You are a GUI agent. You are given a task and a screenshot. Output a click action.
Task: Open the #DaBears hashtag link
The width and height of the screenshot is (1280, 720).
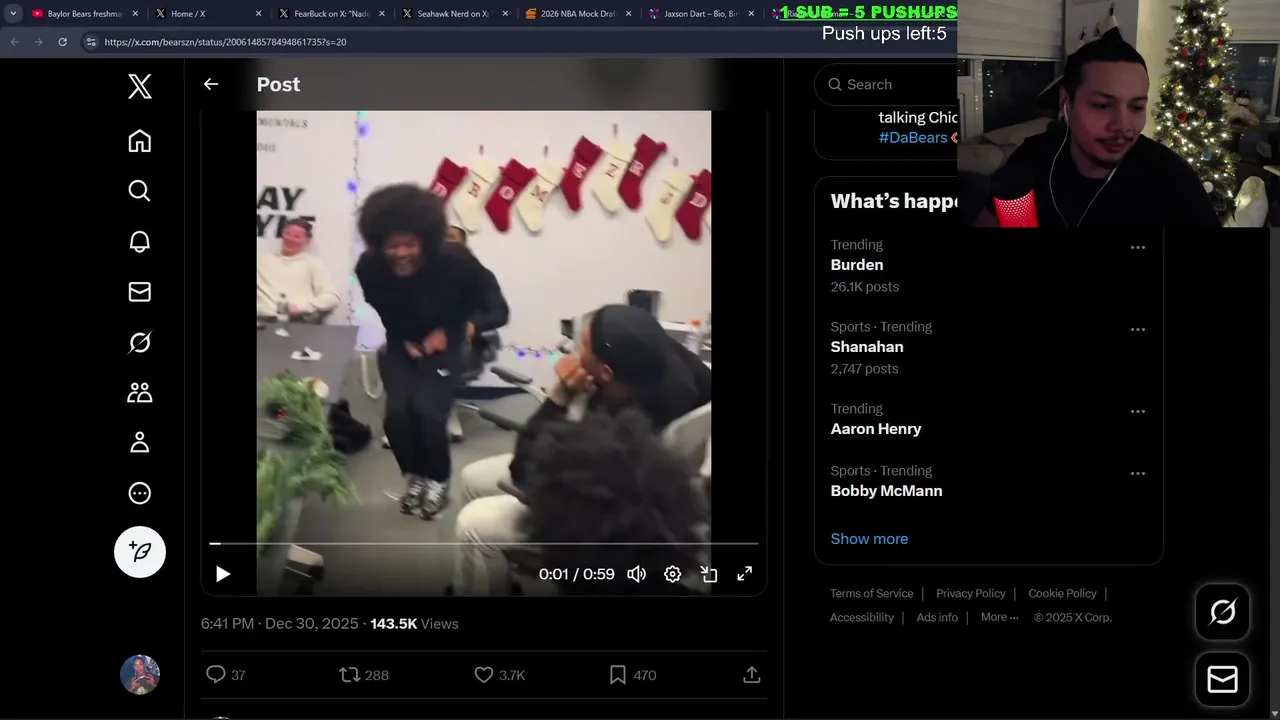913,138
